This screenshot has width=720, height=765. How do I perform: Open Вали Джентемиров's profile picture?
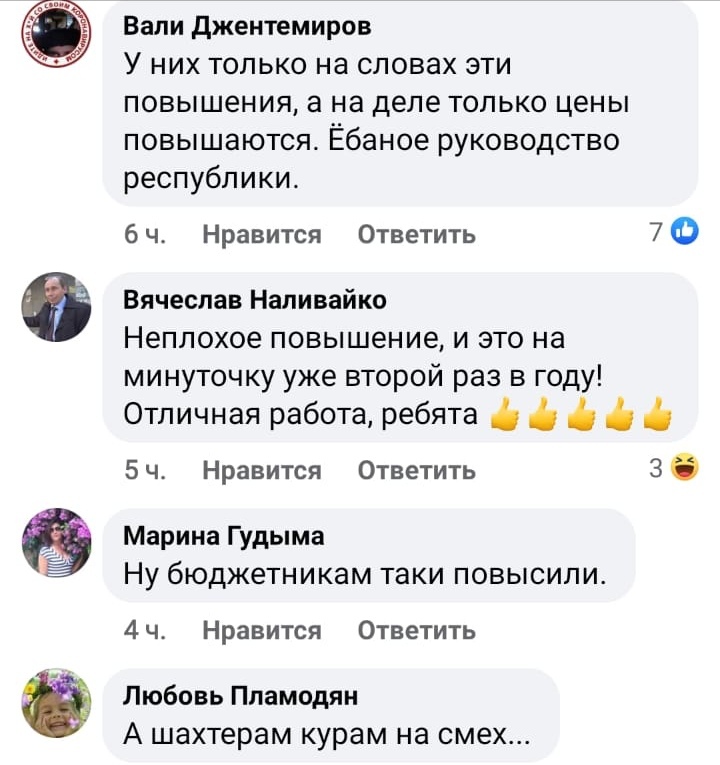coord(57,33)
